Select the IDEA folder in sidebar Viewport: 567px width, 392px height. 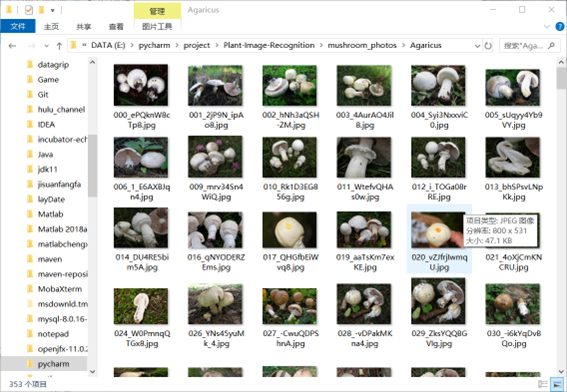pyautogui.click(x=46, y=125)
